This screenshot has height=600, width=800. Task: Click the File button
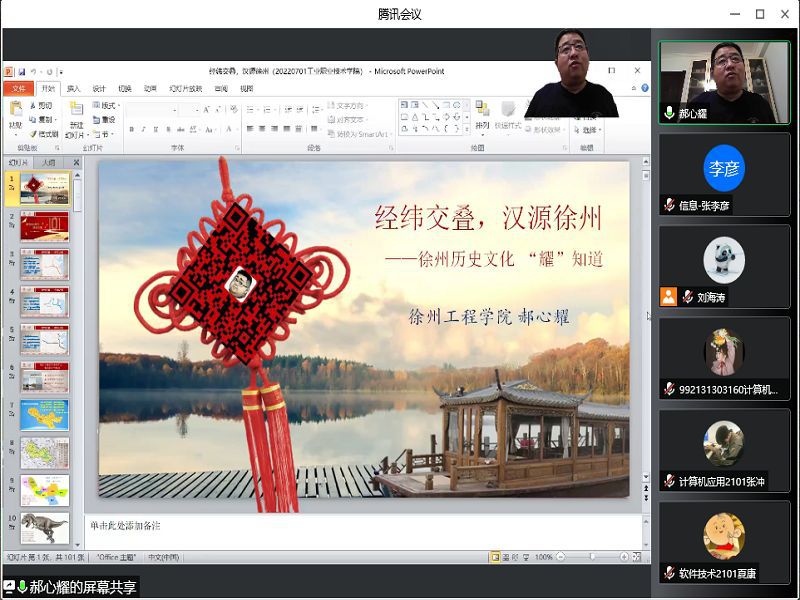18,88
